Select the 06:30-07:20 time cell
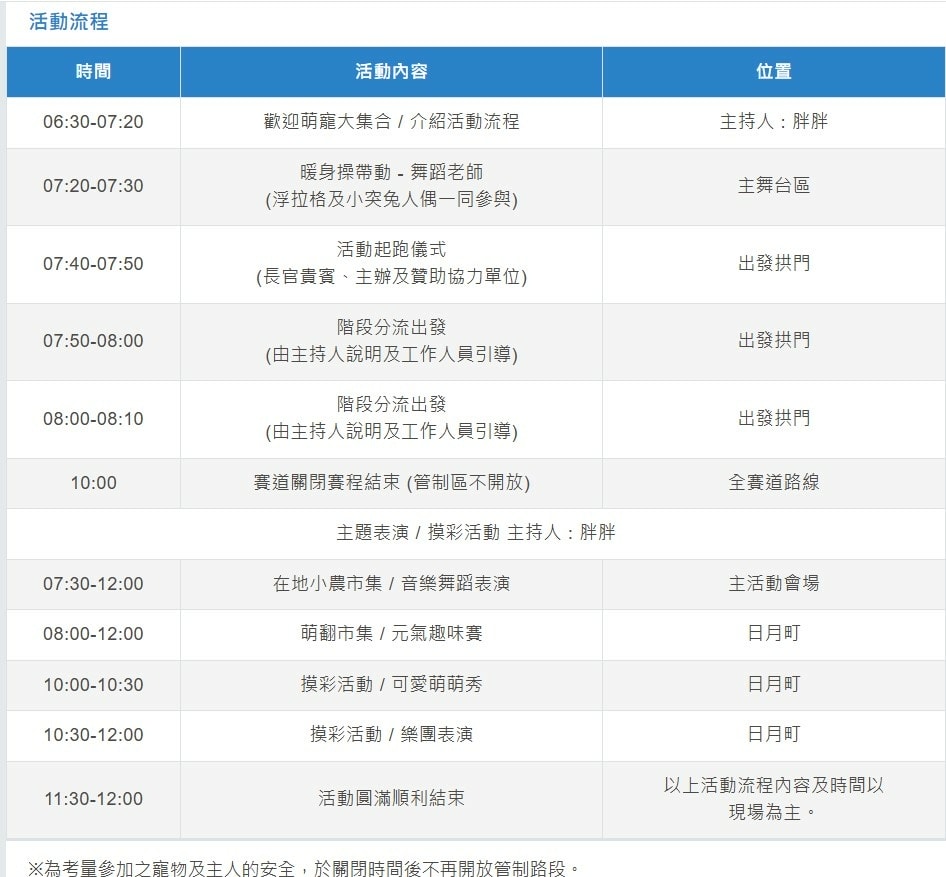 tap(93, 122)
